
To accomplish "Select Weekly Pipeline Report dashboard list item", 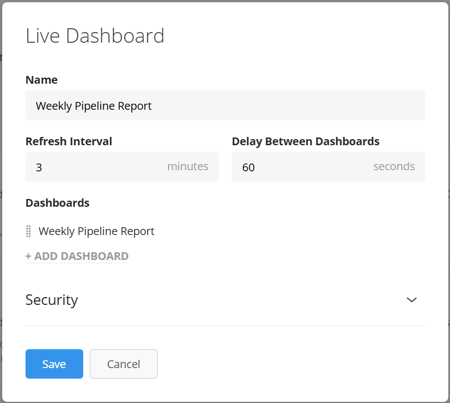I will (x=96, y=231).
